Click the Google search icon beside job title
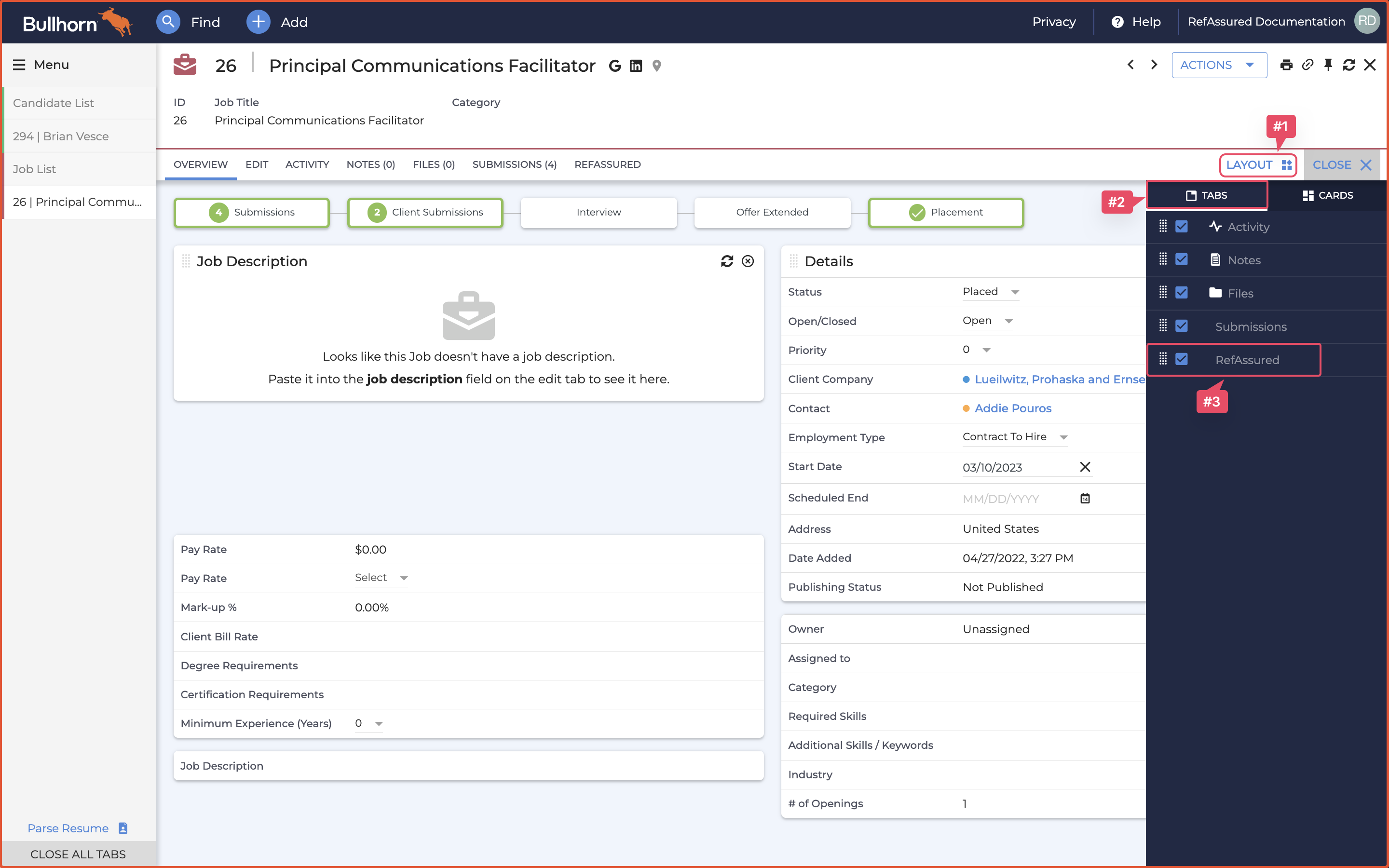Viewport: 1389px width, 868px height. [x=615, y=66]
